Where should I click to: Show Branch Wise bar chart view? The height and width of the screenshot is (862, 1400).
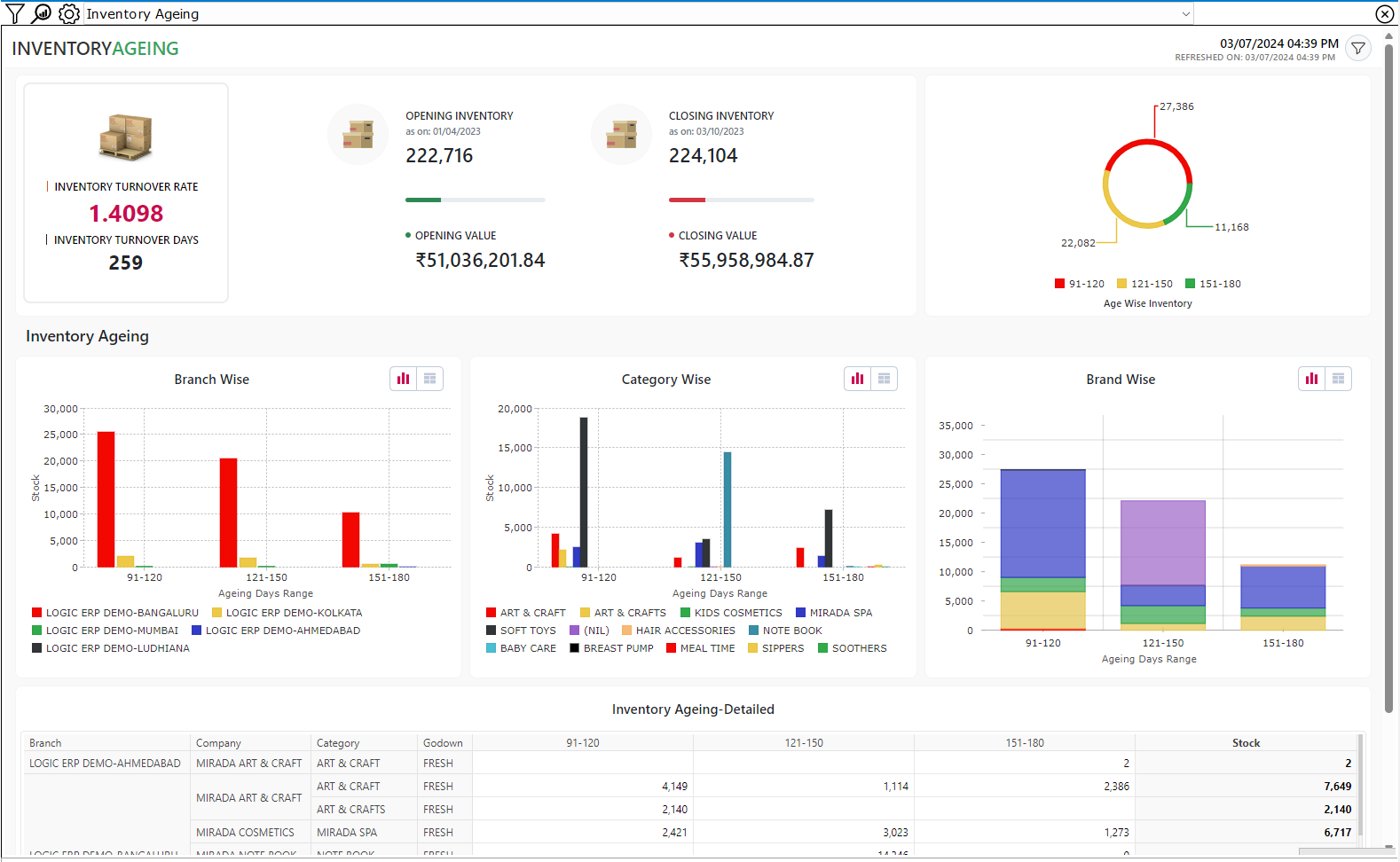[x=404, y=379]
